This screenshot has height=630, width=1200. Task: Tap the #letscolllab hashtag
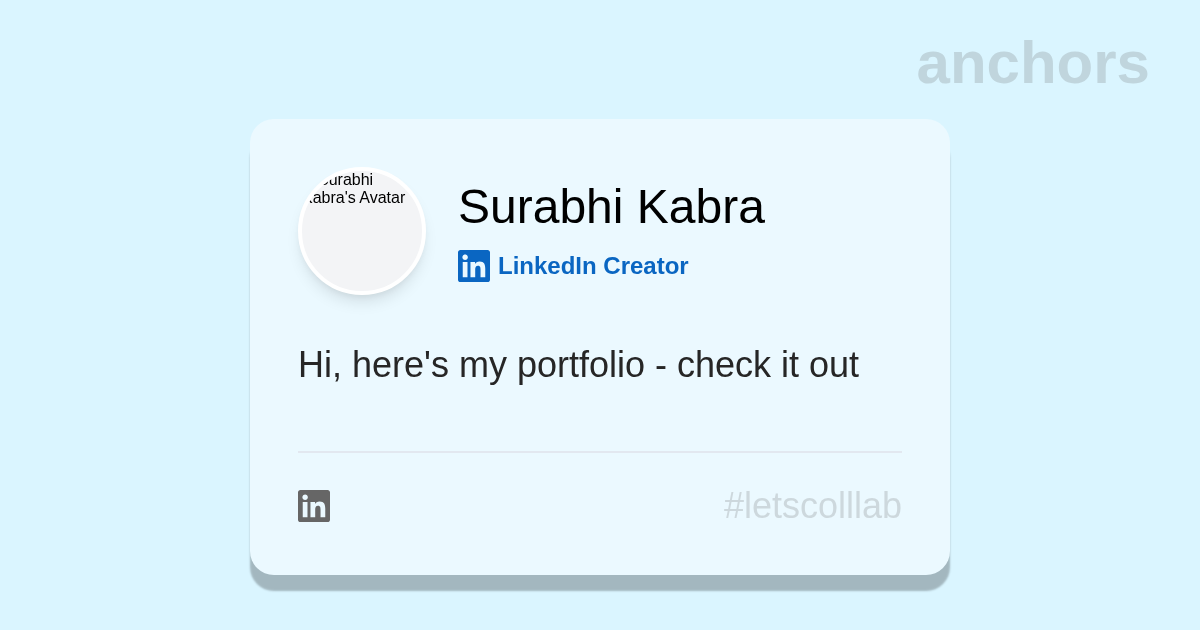(x=812, y=506)
